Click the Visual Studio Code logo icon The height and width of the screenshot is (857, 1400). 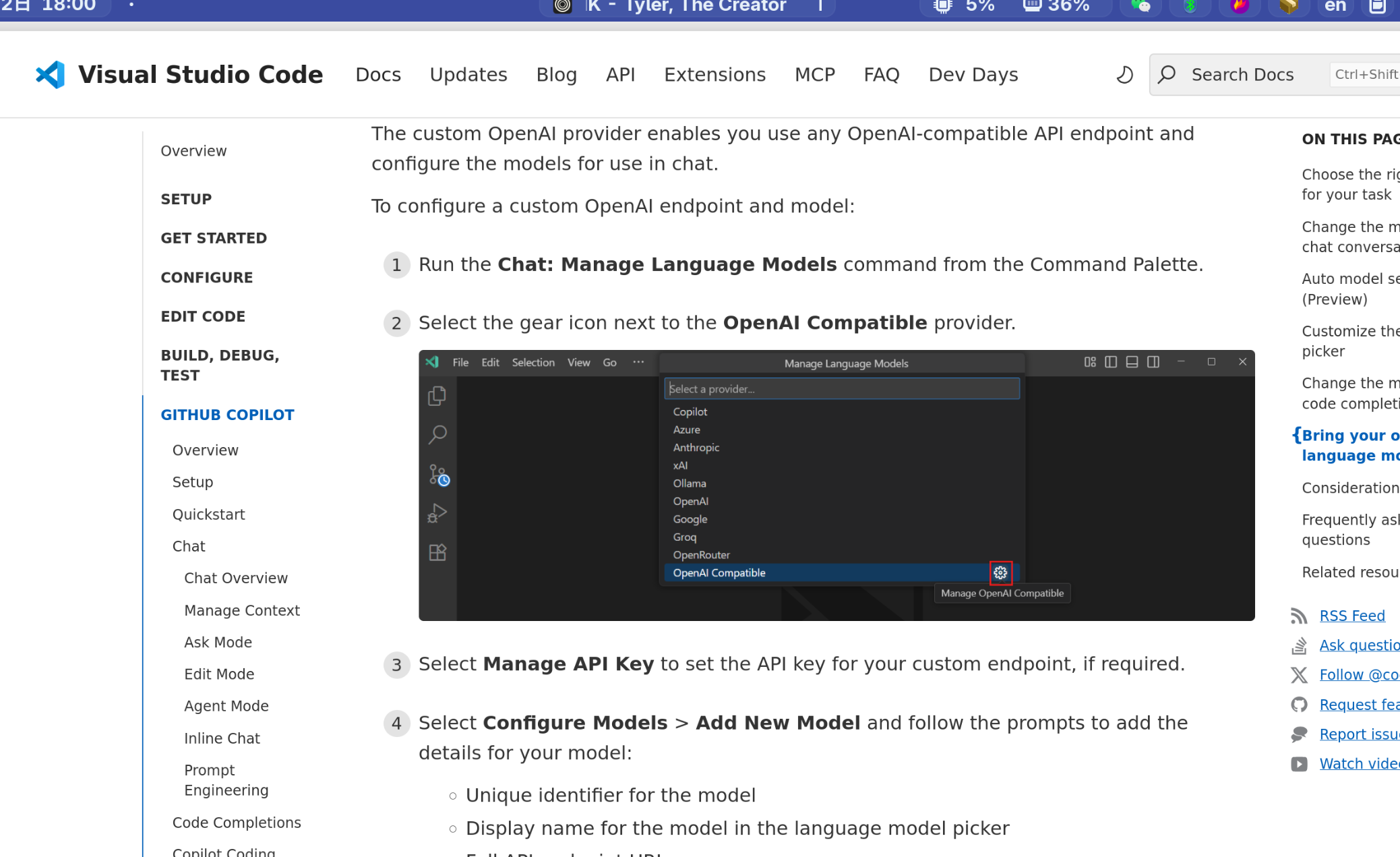pos(51,75)
